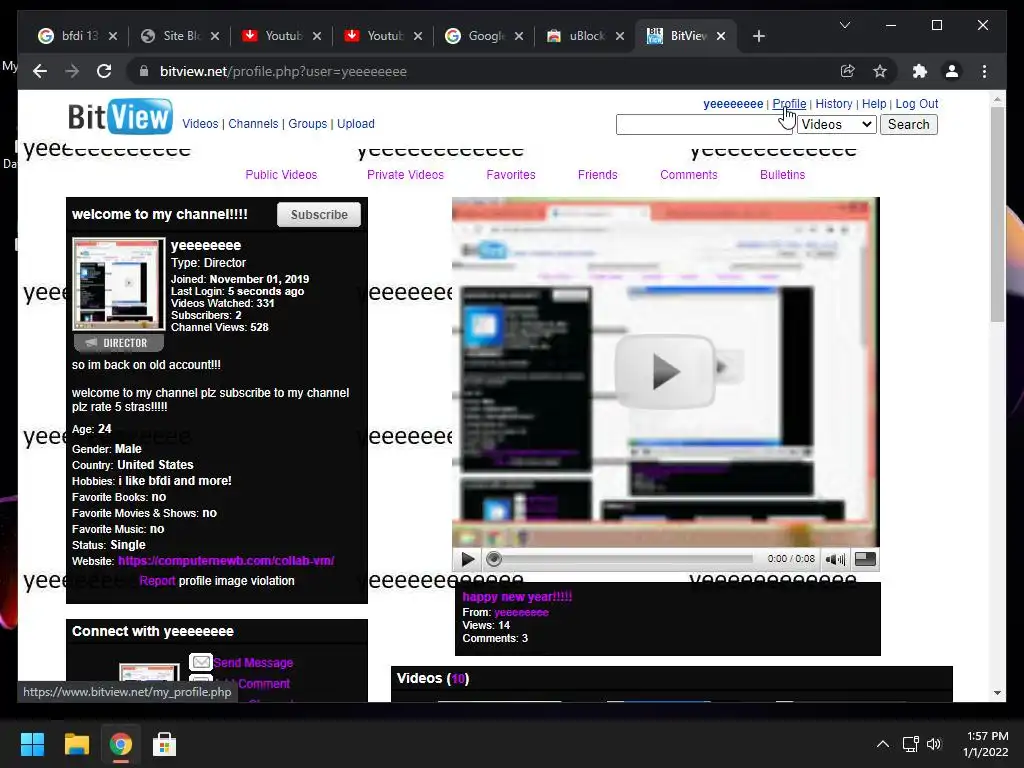Click the yeeeeeeee username link at top
Screen dimensions: 1024x768
click(733, 104)
